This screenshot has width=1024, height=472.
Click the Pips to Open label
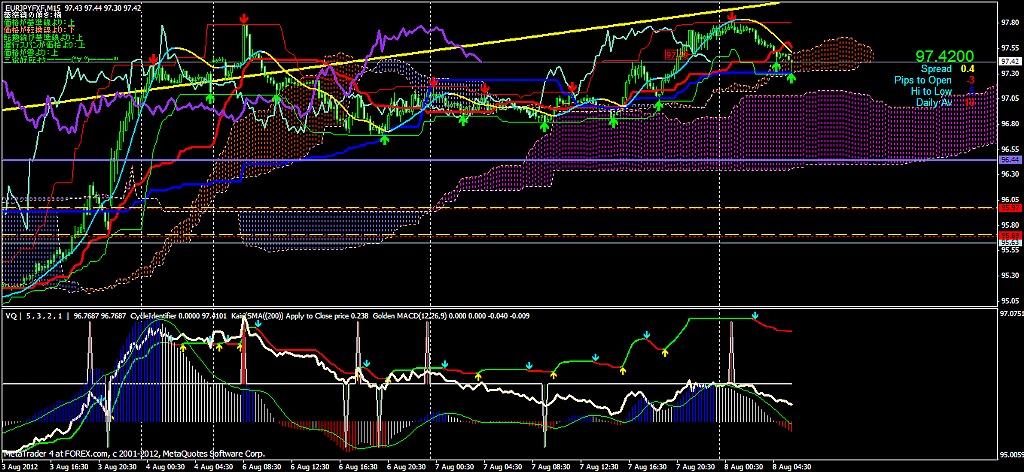click(925, 80)
